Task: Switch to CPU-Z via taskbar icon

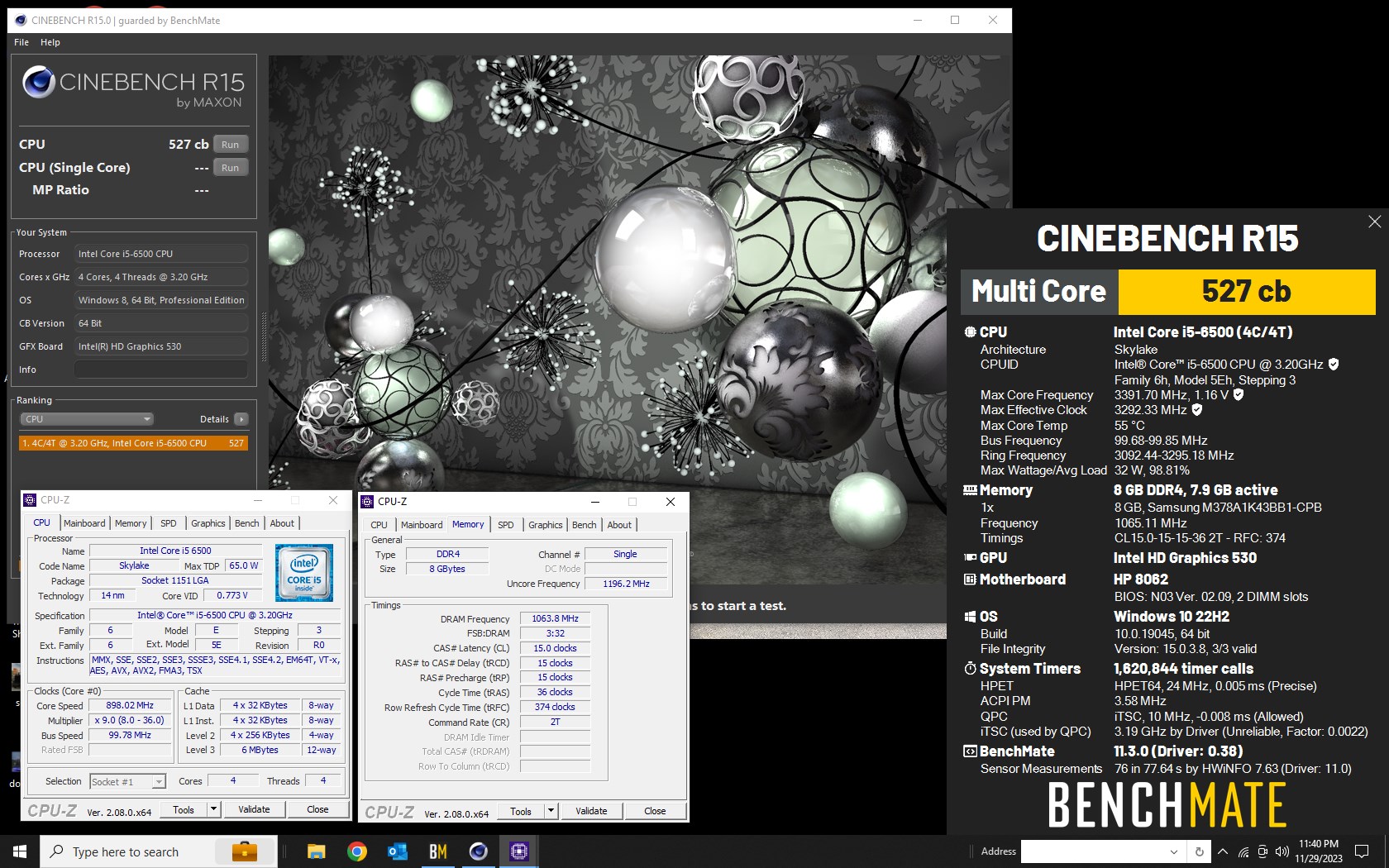Action: [518, 851]
